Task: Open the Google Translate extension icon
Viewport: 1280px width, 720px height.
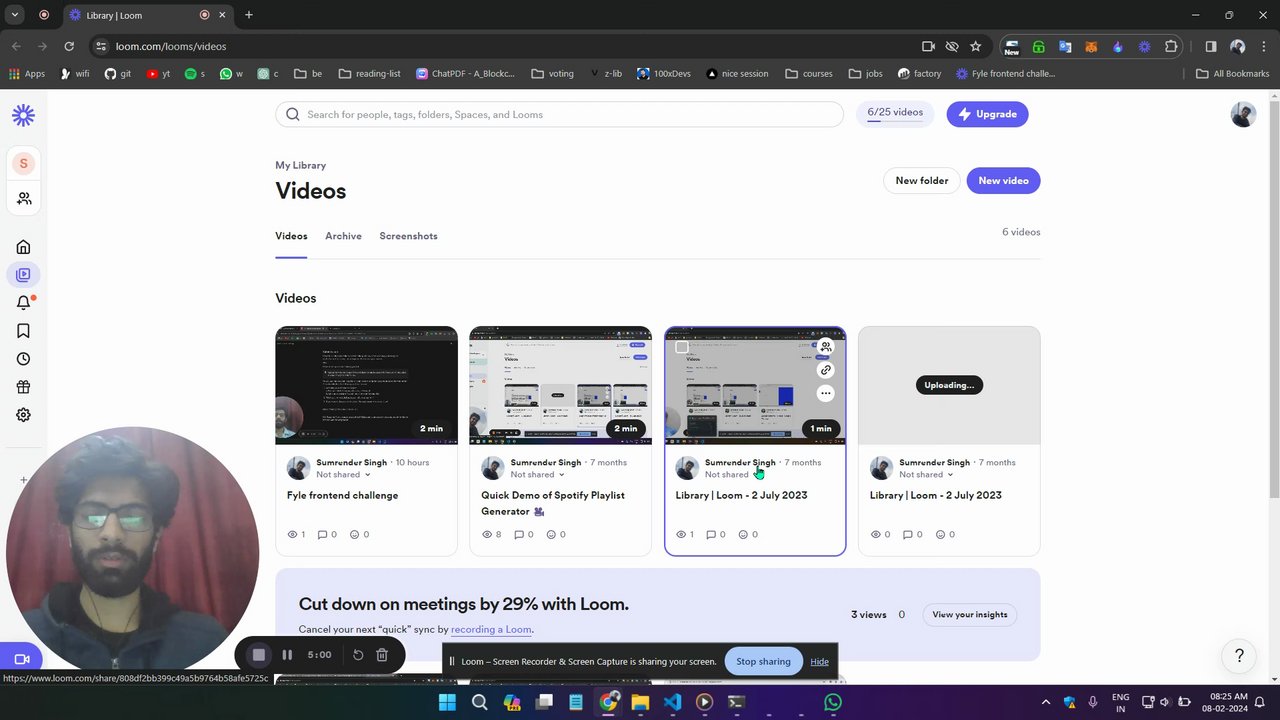Action: click(1065, 46)
